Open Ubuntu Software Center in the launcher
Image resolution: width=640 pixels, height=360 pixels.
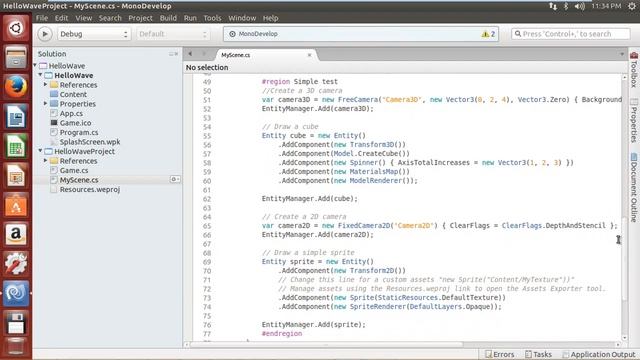[16, 205]
